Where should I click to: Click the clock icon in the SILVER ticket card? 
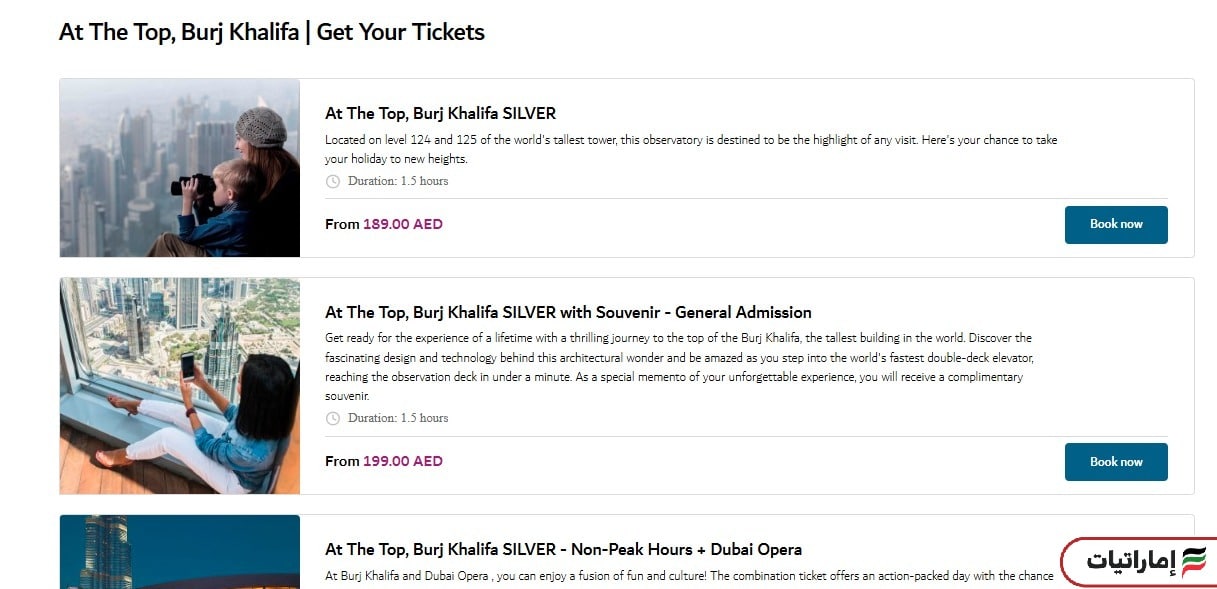click(333, 181)
